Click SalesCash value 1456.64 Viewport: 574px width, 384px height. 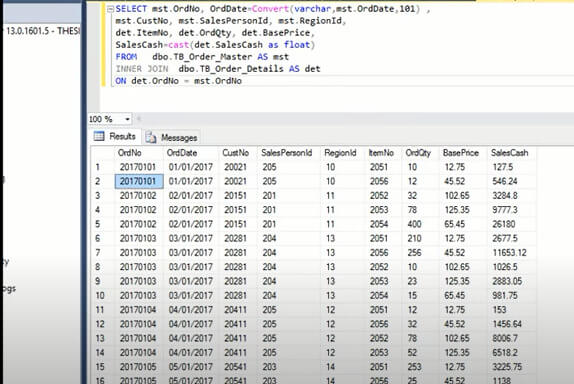[x=507, y=324]
